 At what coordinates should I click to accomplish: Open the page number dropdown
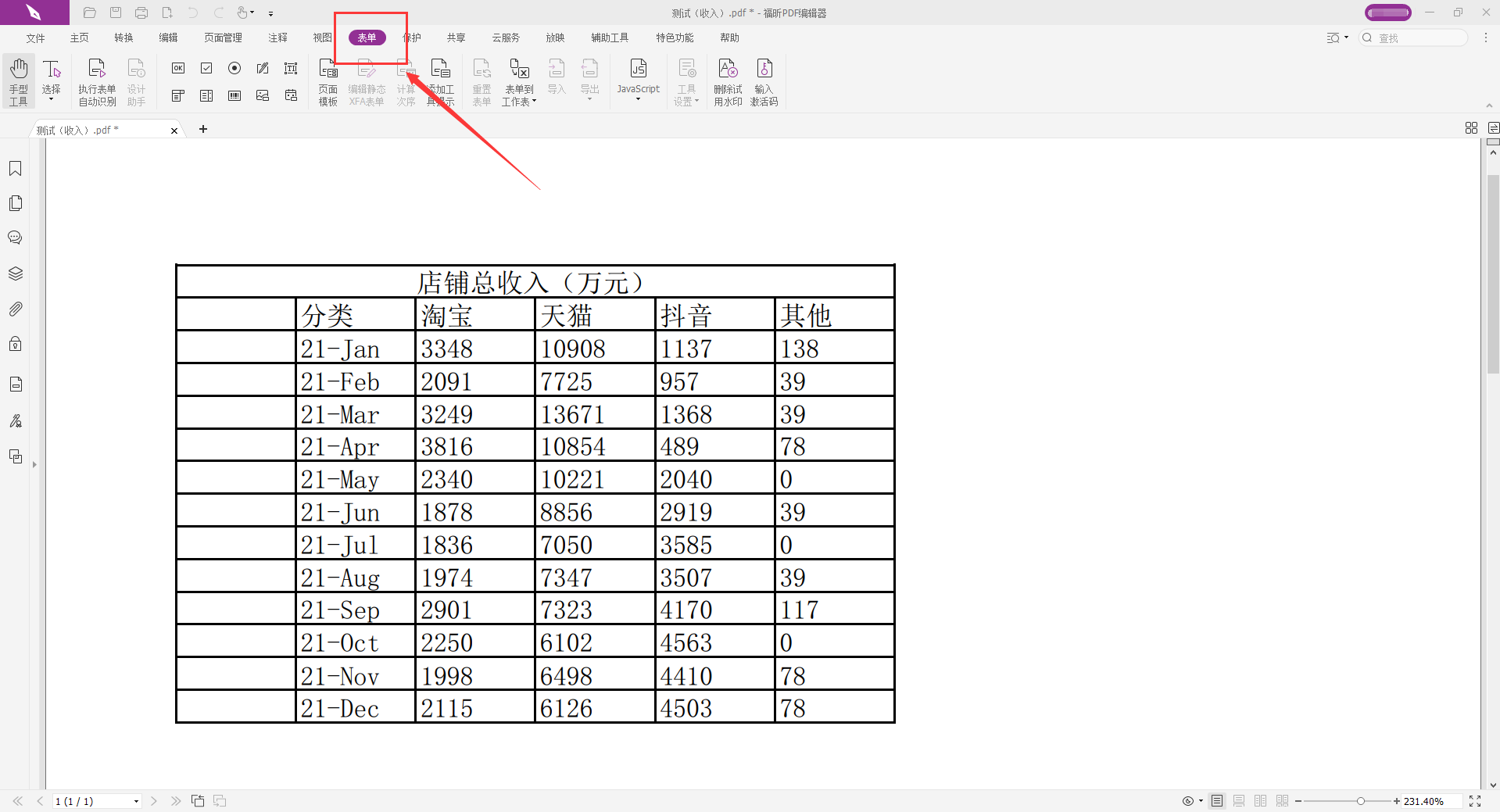[x=136, y=801]
